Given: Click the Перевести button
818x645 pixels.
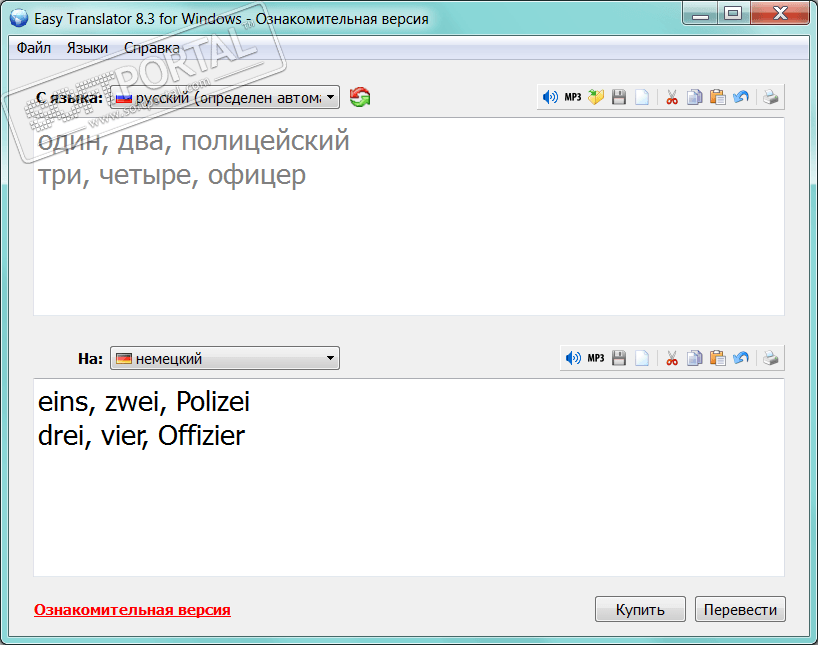Looking at the screenshot, I should pyautogui.click(x=740, y=609).
